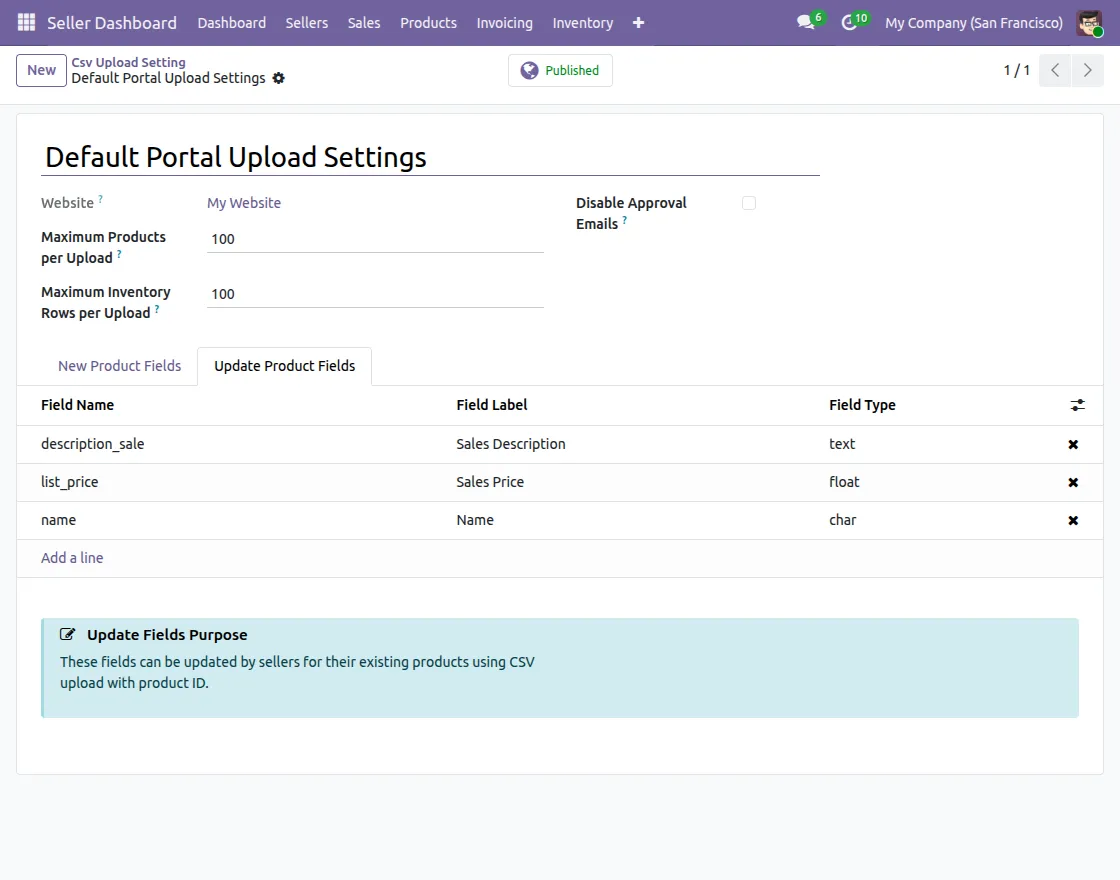The image size is (1120, 880).
Task: Create a New record
Action: [41, 70]
